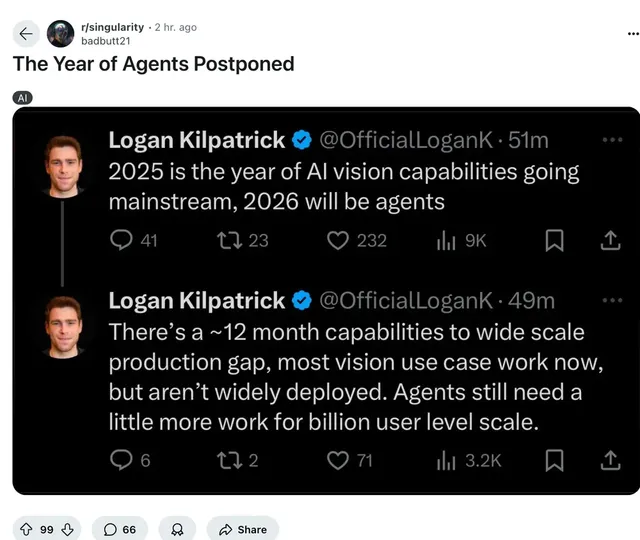Downvote the Reddit post
Image resolution: width=640 pixels, height=540 pixels.
(67, 529)
